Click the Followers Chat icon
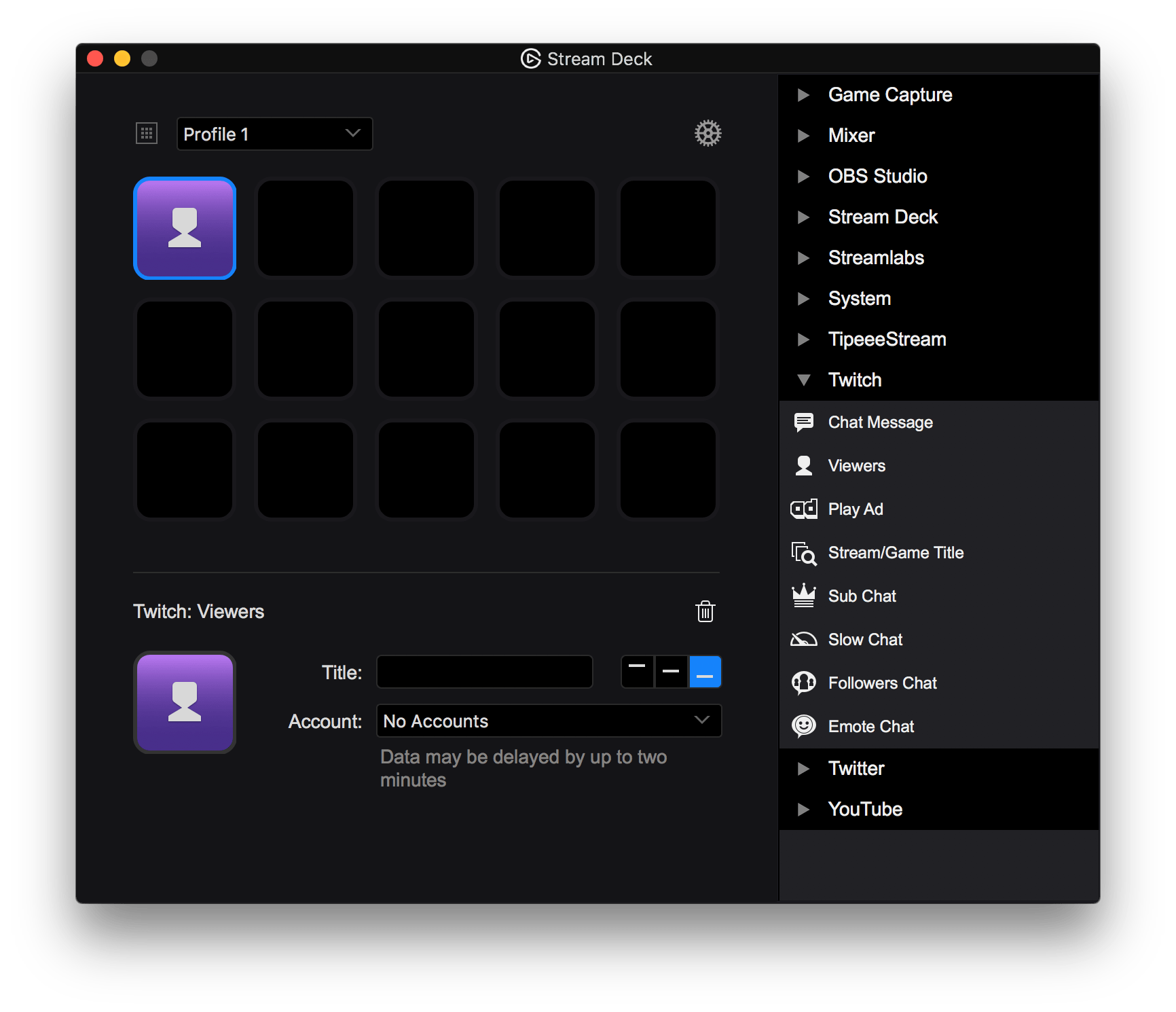Image resolution: width=1176 pixels, height=1012 pixels. (804, 683)
